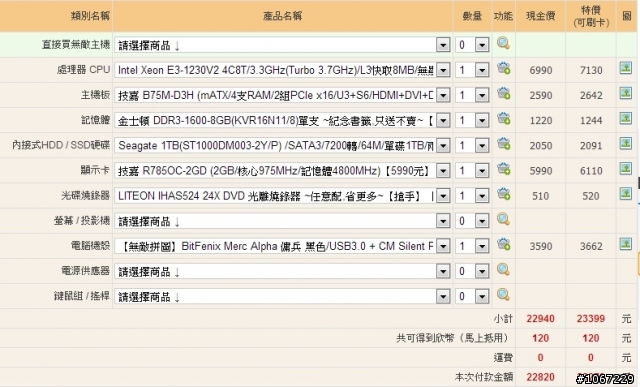View product image for 技嘉 R785OC-2GD card

point(626,169)
